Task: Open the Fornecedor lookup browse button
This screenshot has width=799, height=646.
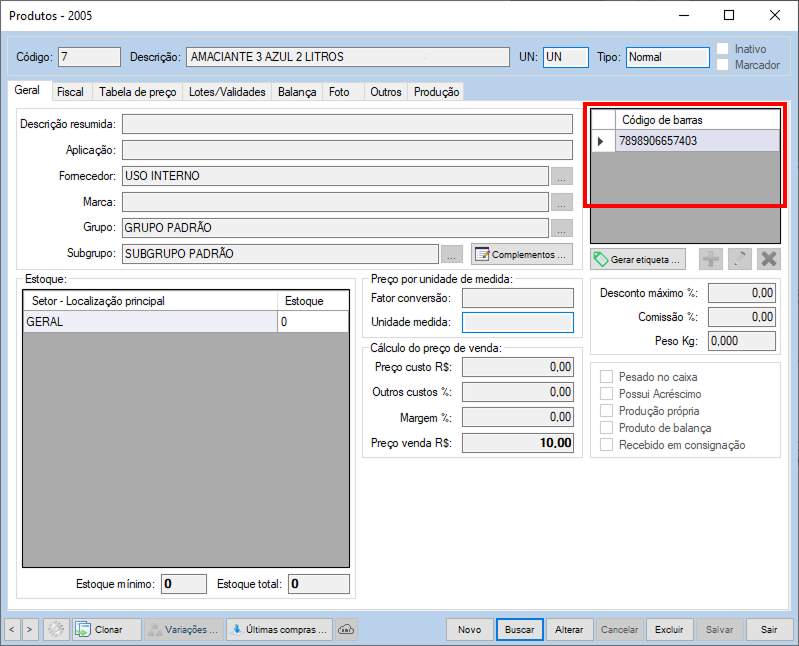Action: 561,176
